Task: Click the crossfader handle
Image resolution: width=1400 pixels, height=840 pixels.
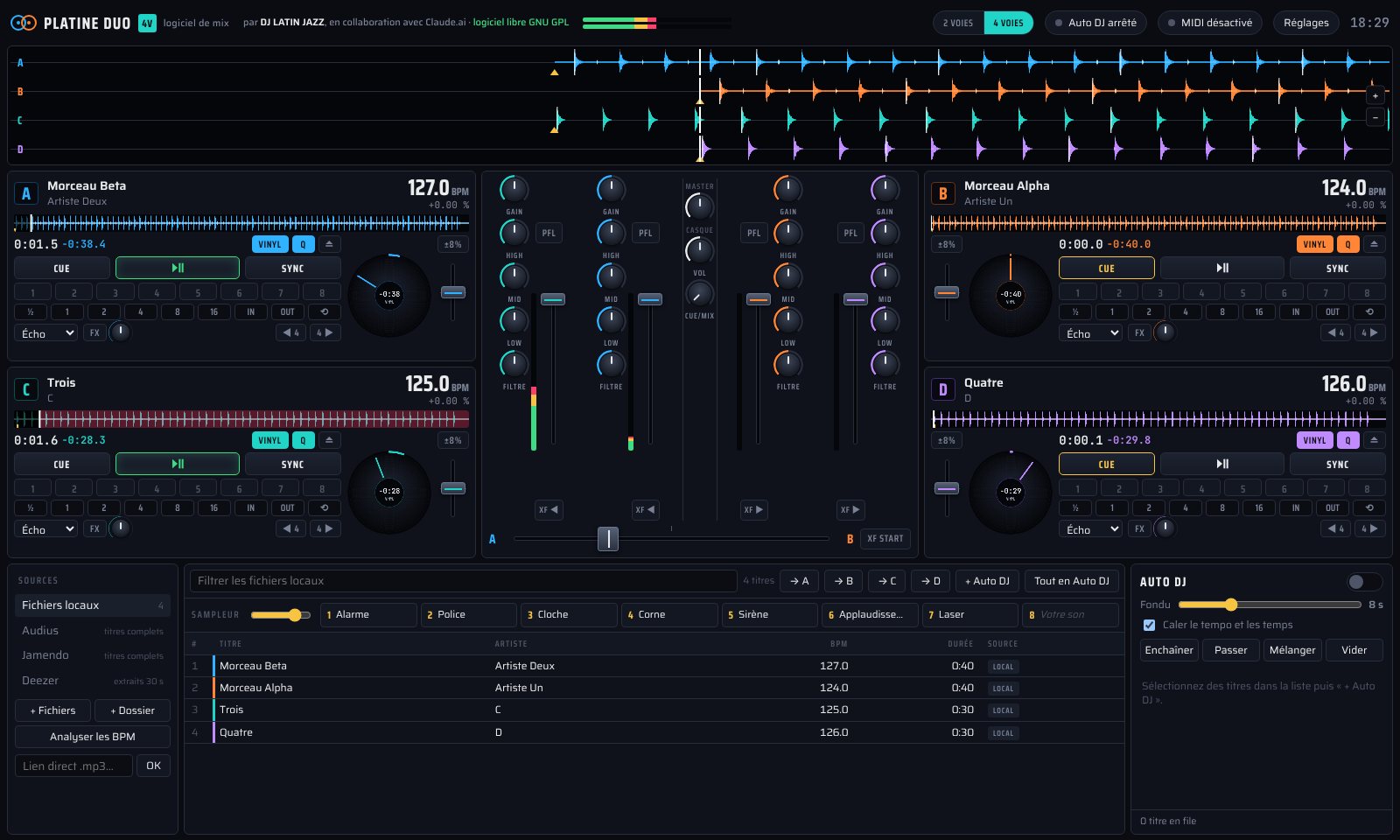Action: (x=607, y=538)
